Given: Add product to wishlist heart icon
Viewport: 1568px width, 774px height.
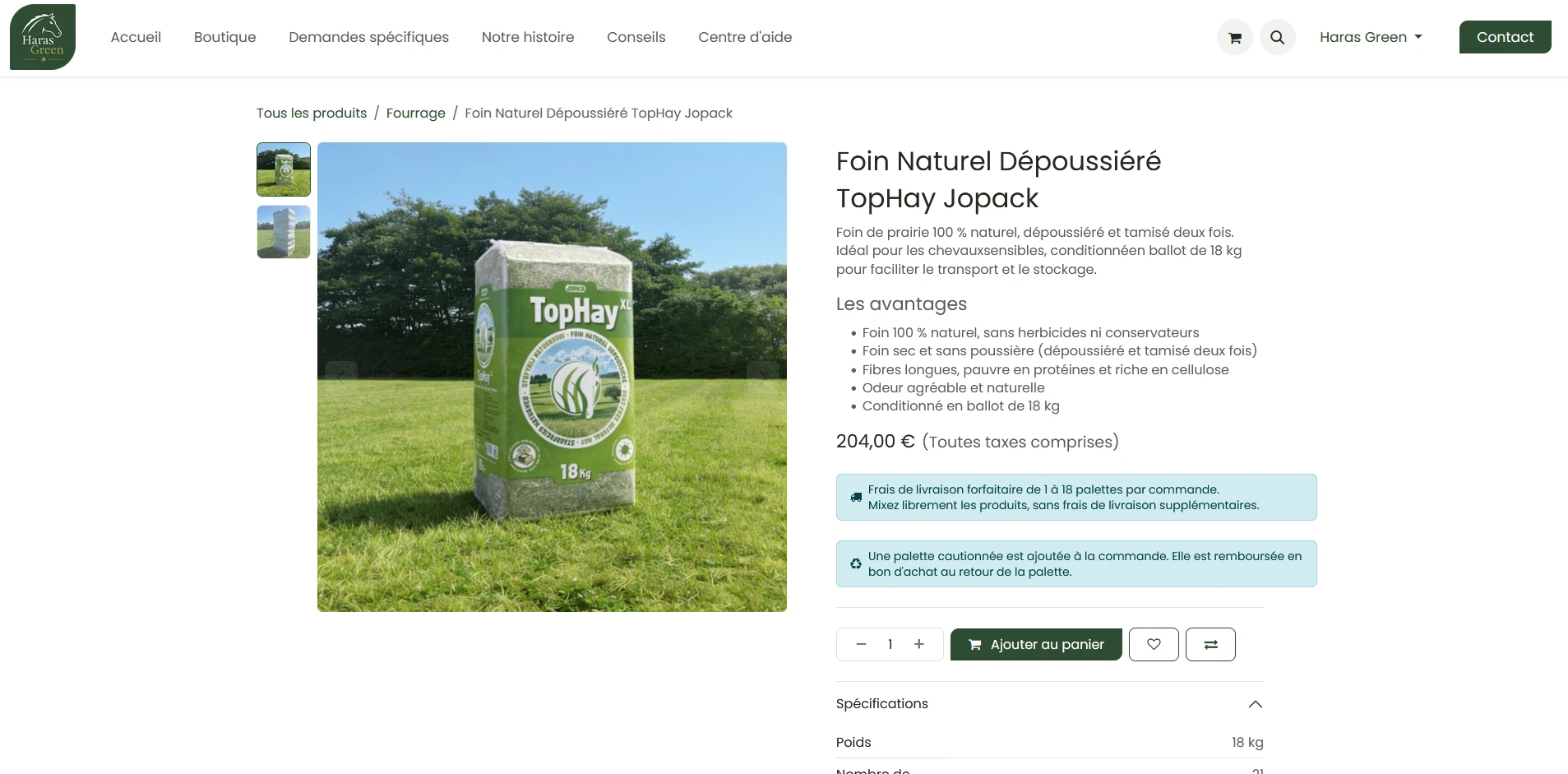Looking at the screenshot, I should point(1154,644).
